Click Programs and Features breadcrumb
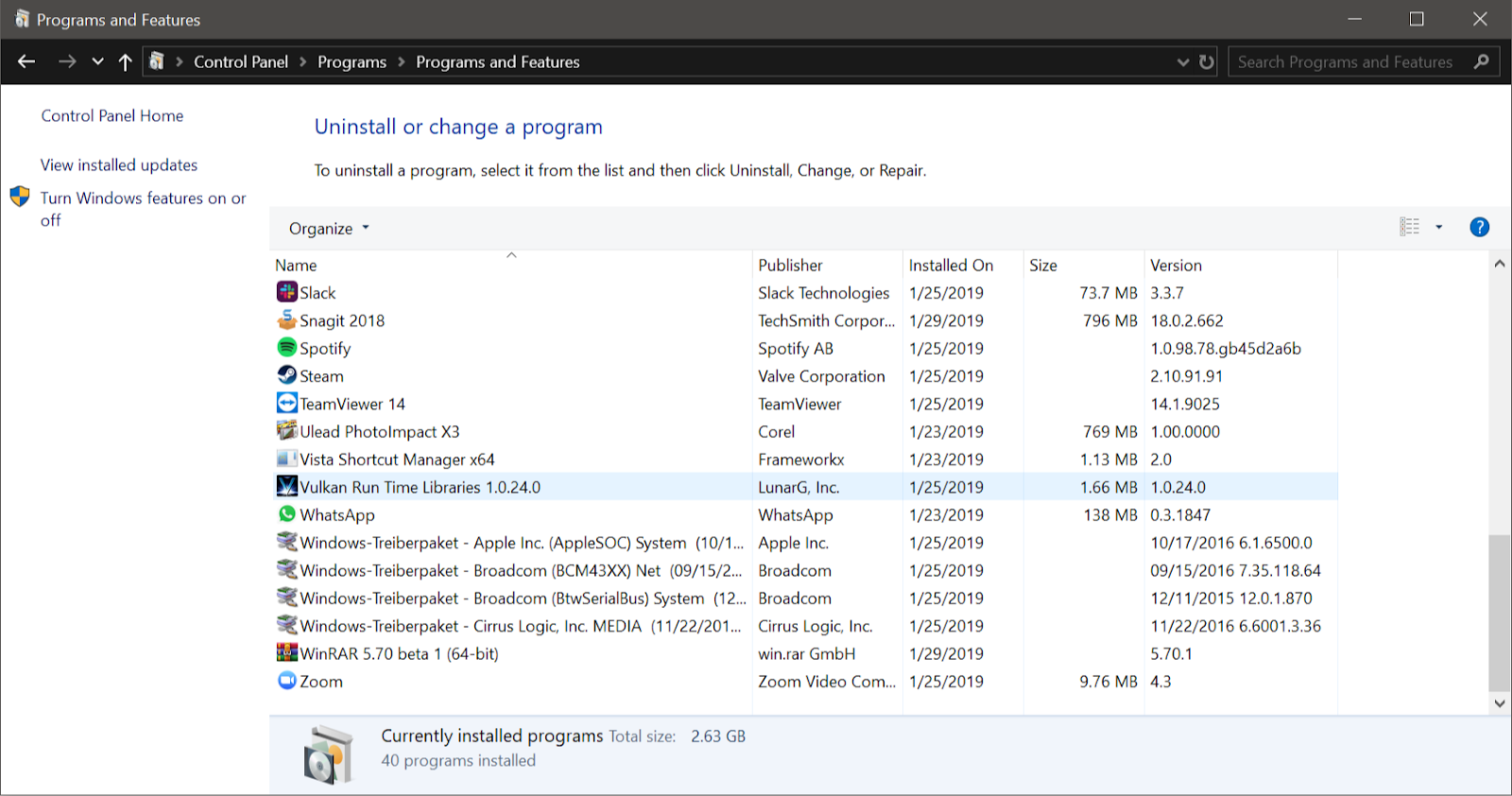The image size is (1512, 796). [498, 61]
